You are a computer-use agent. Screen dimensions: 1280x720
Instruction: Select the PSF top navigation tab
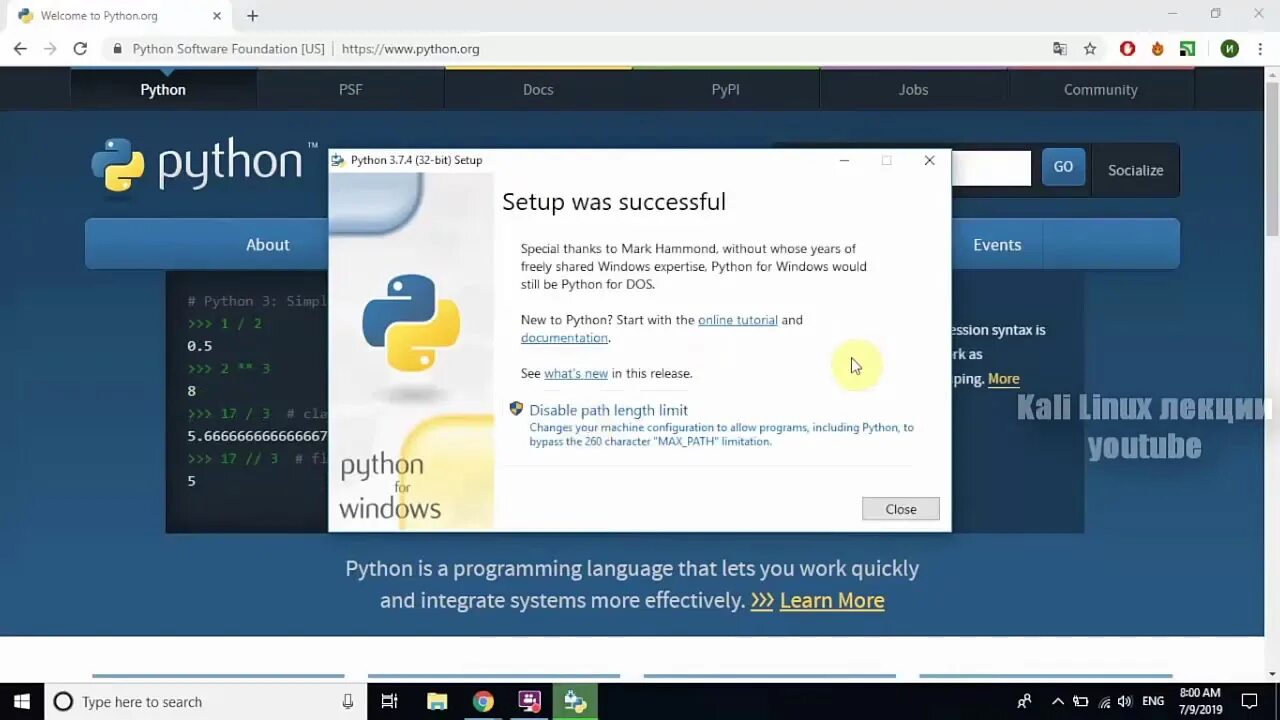pyautogui.click(x=350, y=89)
